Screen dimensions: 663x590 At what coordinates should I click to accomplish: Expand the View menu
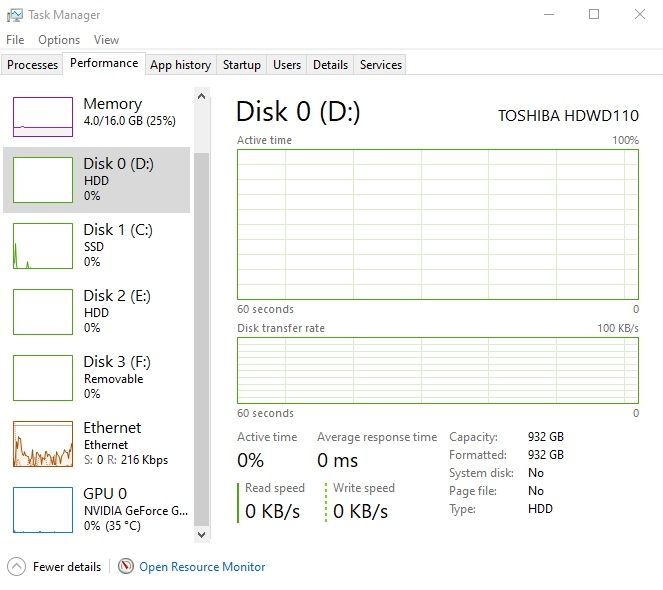click(x=106, y=40)
